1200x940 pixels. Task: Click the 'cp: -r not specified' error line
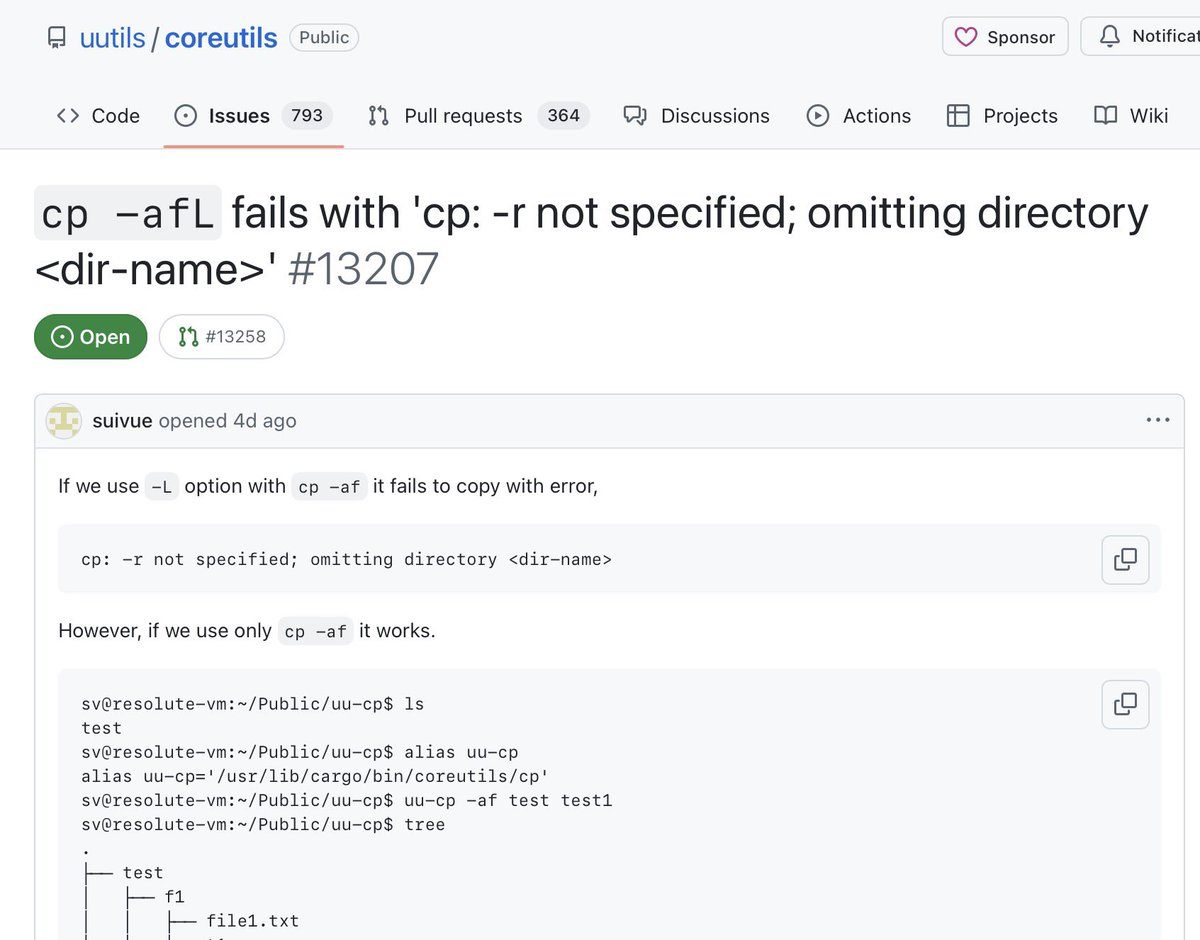pos(346,559)
